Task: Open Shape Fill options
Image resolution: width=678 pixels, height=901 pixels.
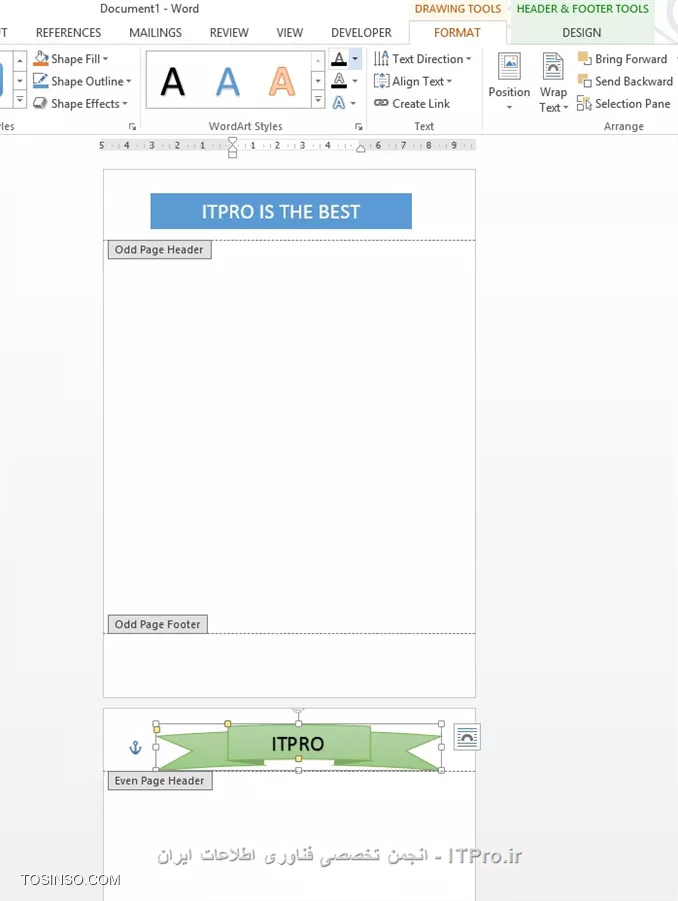Action: coord(71,59)
